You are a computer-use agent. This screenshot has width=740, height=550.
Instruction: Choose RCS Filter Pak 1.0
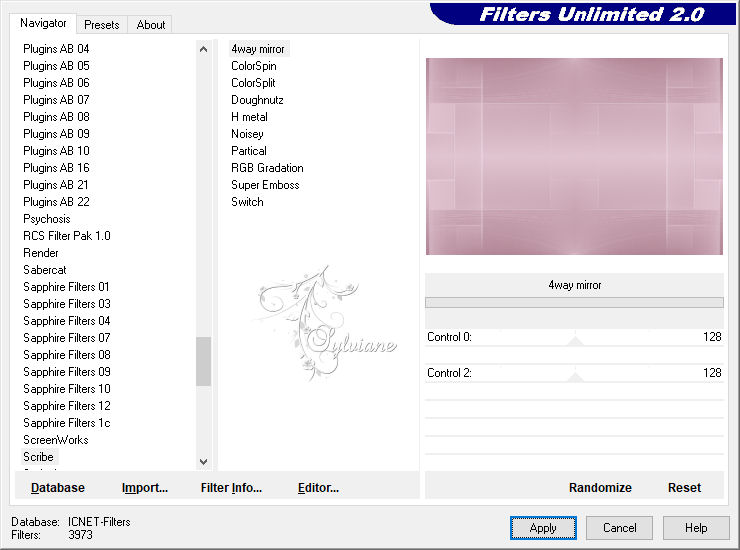(67, 236)
